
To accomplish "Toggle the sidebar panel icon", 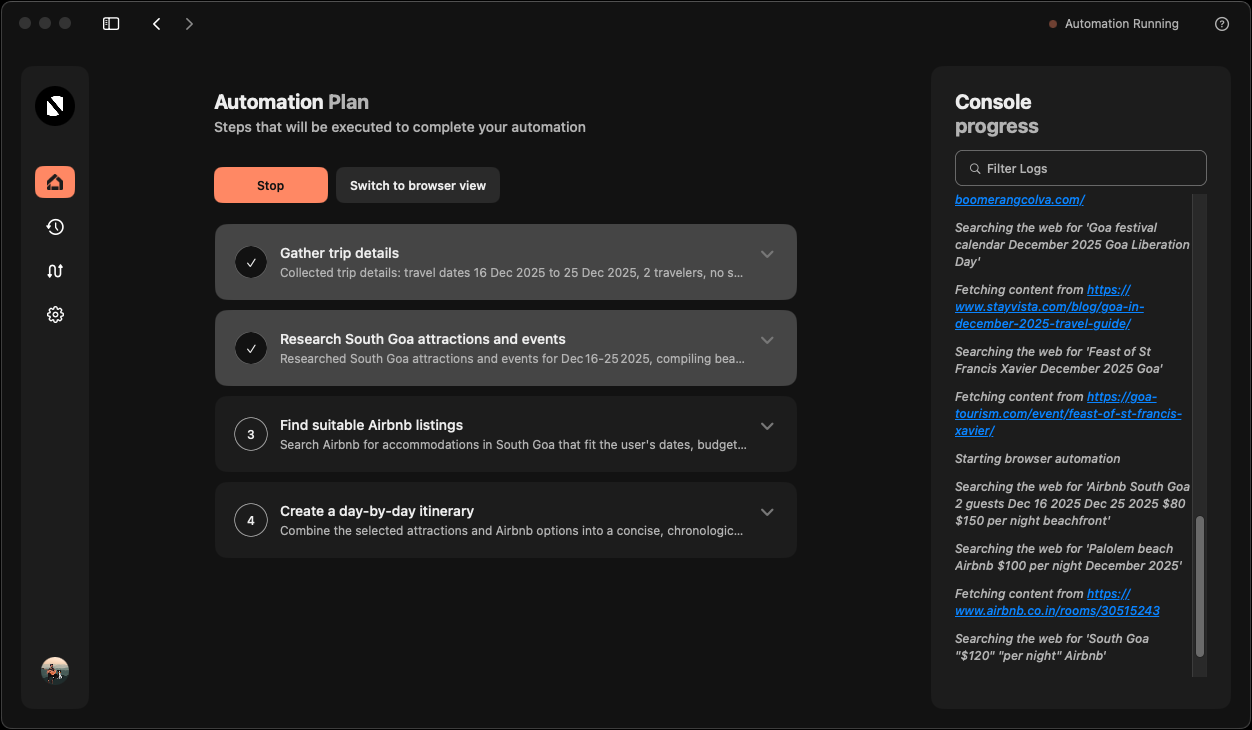I will point(111,24).
